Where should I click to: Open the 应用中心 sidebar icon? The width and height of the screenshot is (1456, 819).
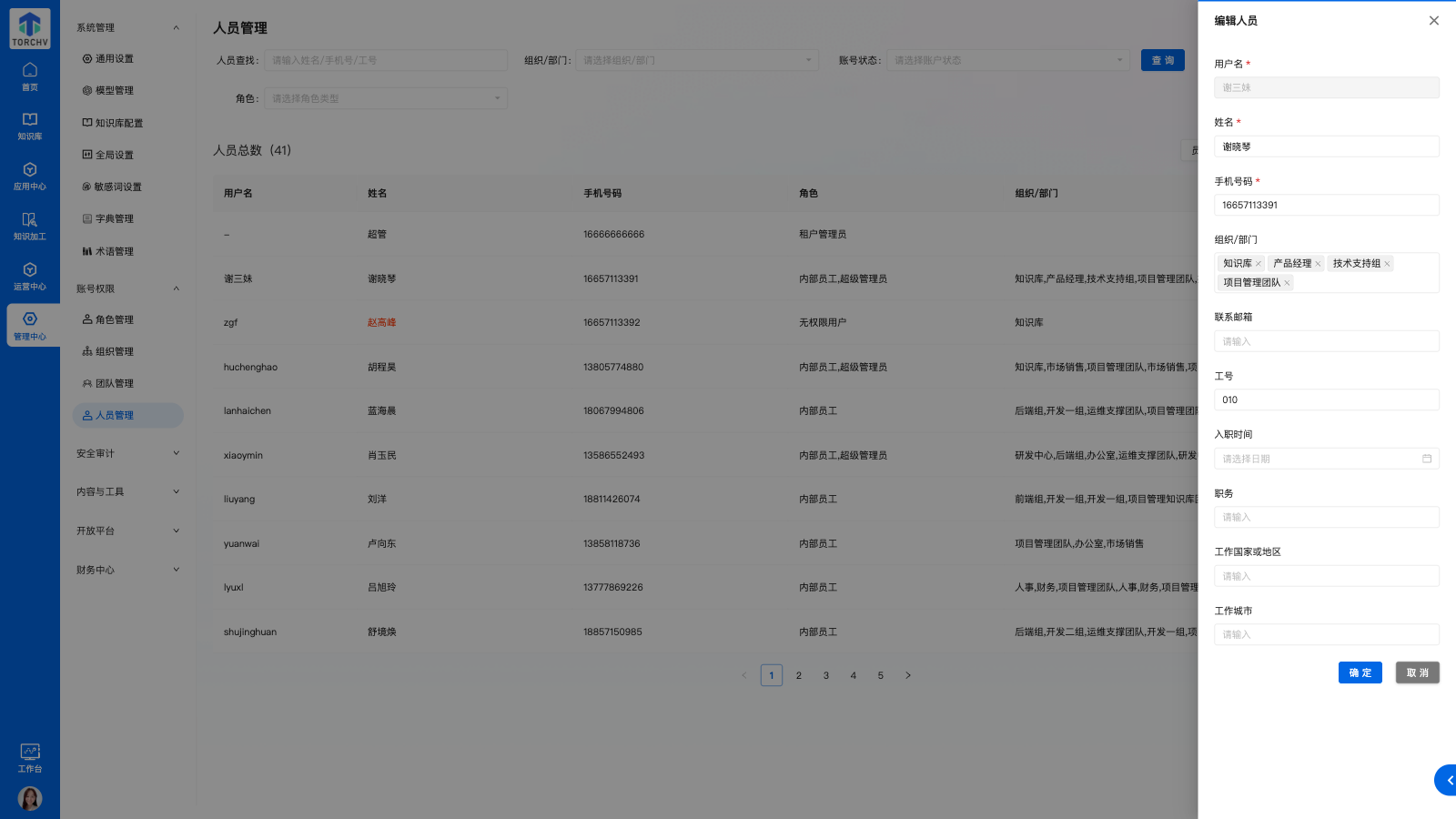(x=30, y=177)
